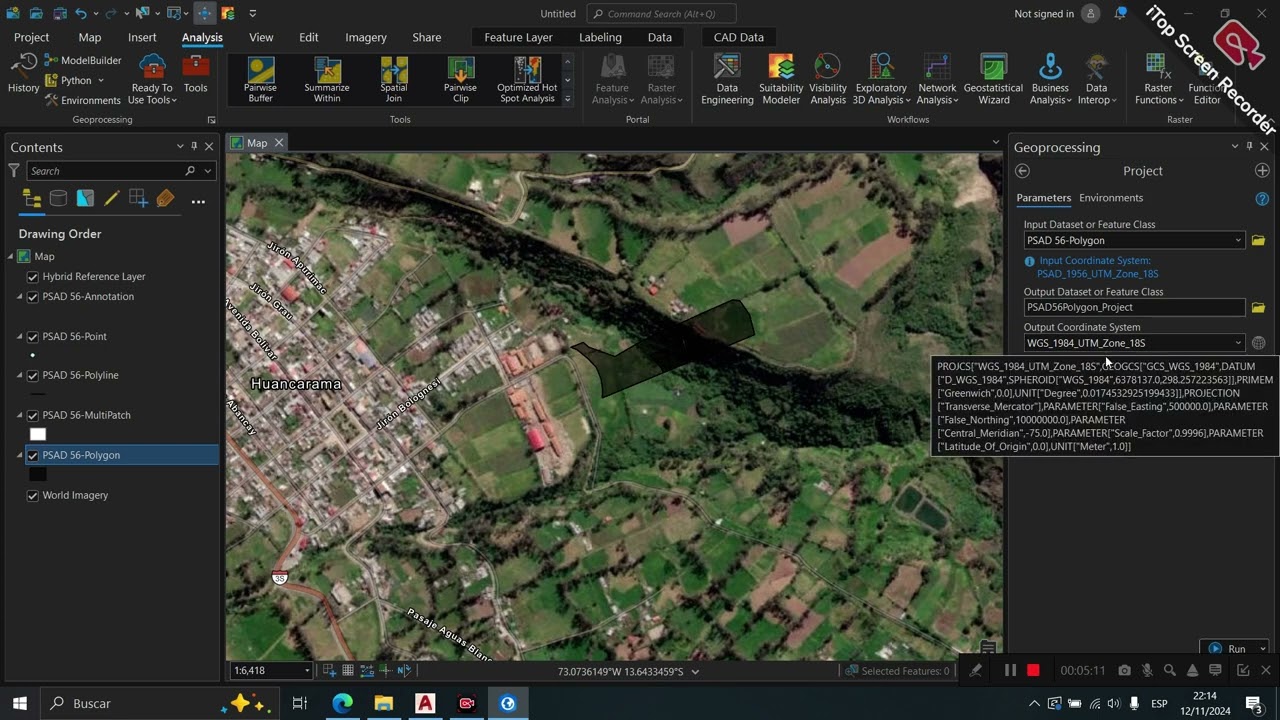Open Spatial Join tool
Viewport: 1280px width, 720px height.
pos(394,79)
